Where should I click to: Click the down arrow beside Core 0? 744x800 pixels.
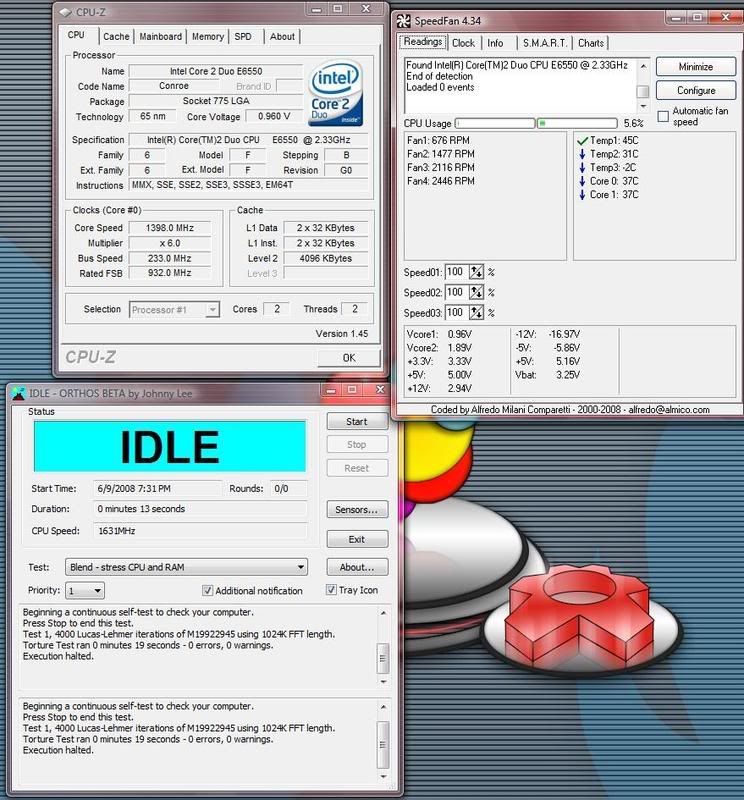[x=582, y=181]
